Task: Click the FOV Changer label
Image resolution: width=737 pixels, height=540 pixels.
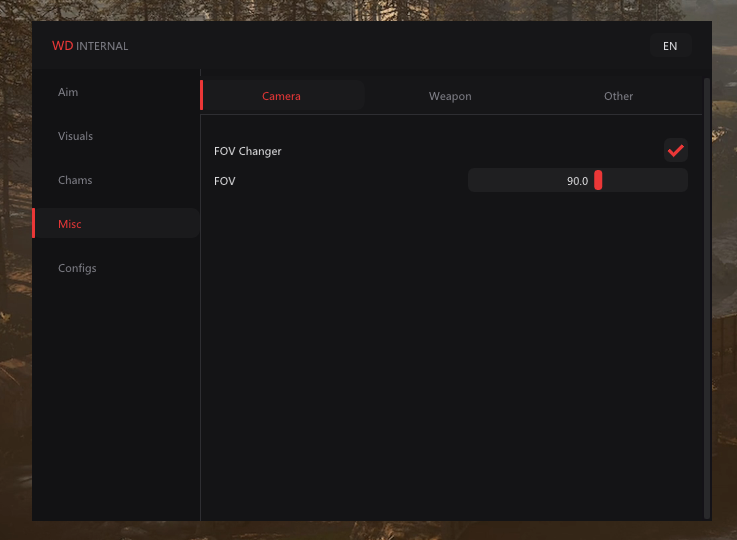Action: 248,151
